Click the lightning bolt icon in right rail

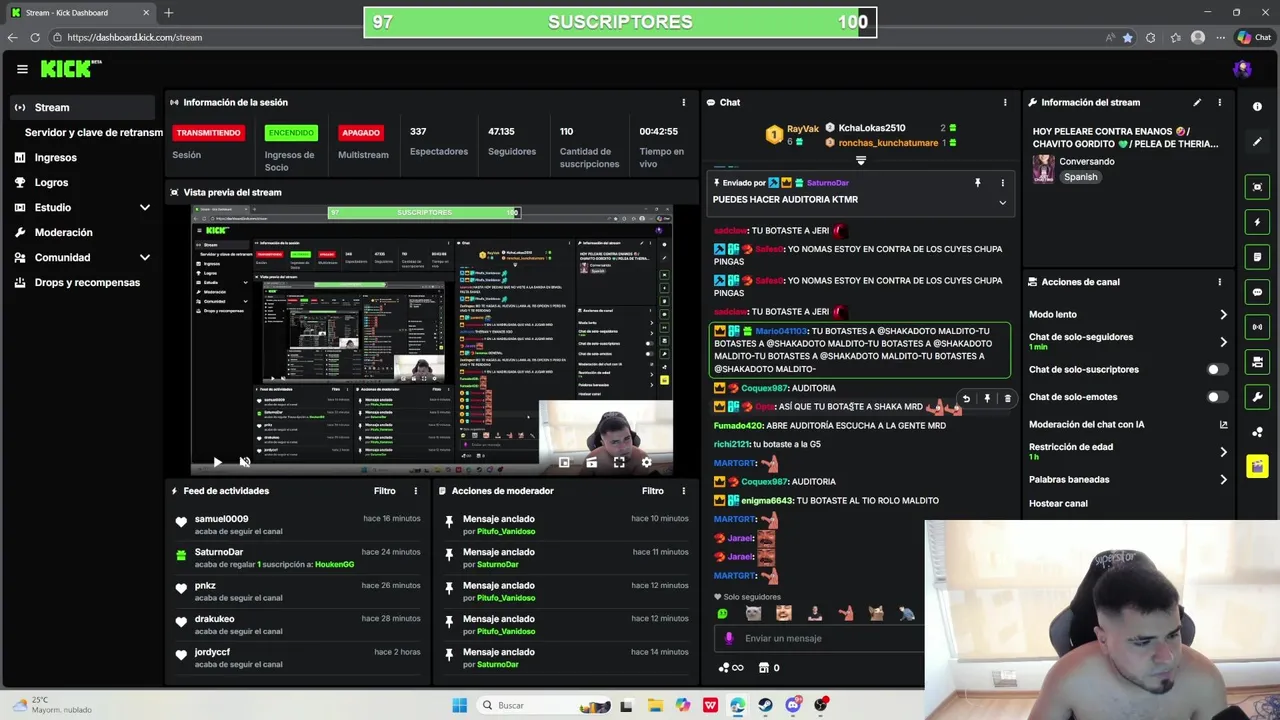1257,222
